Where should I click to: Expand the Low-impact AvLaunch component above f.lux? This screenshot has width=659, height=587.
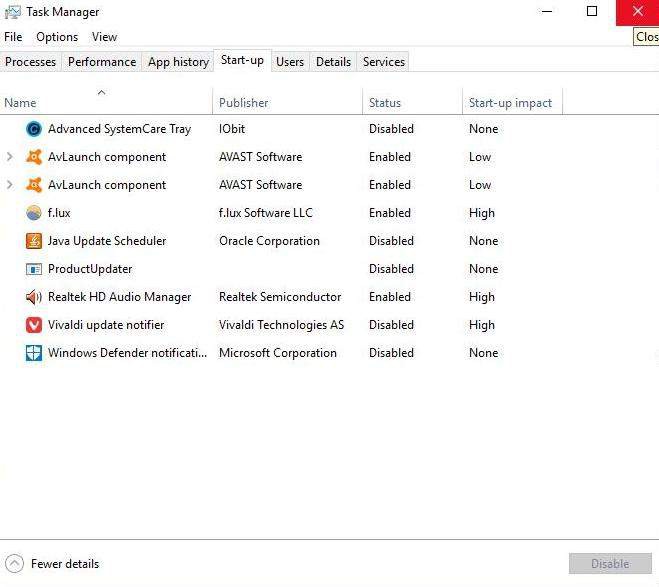[9, 185]
